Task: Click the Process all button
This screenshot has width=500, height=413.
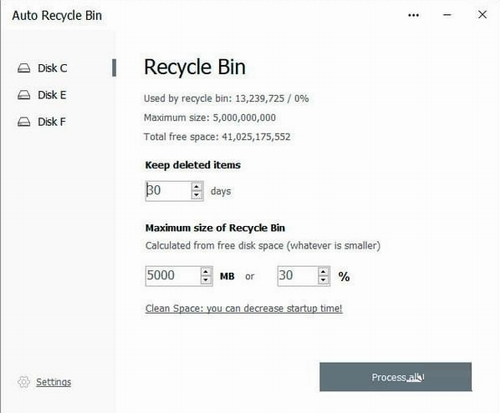Action: click(x=396, y=377)
